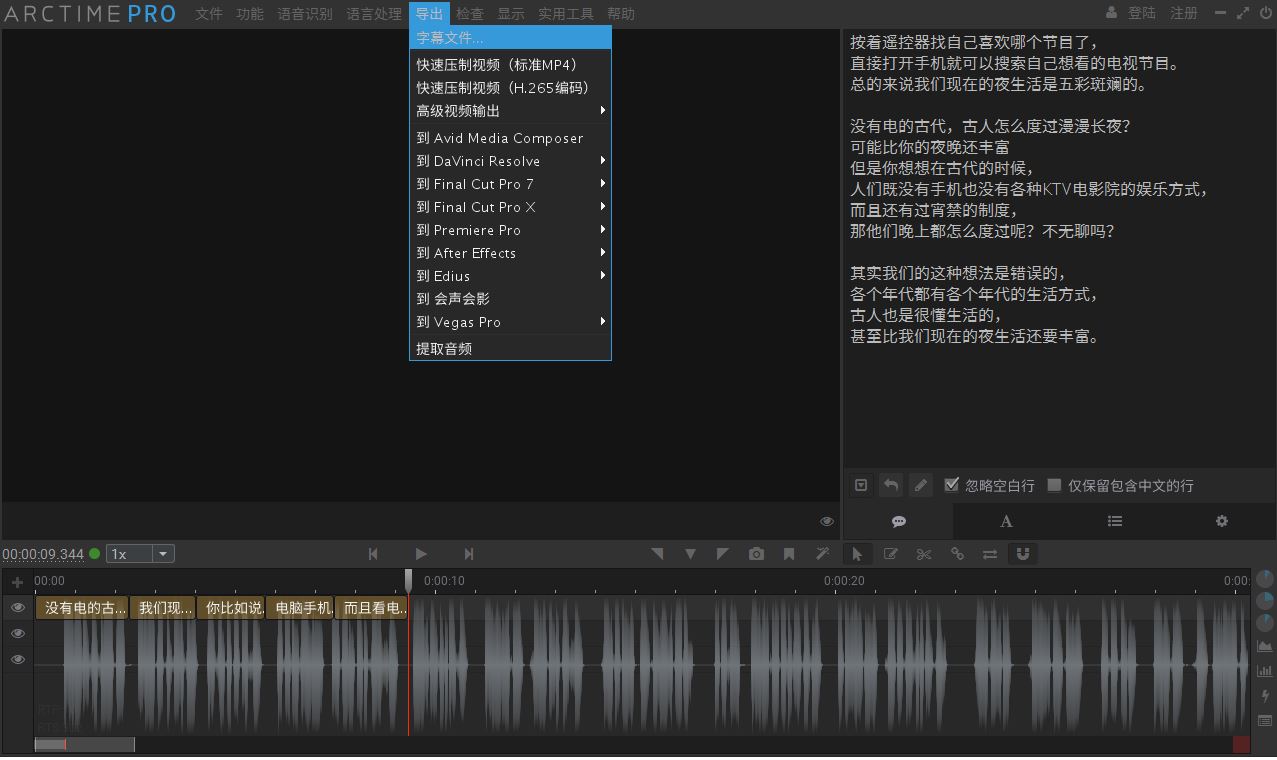Open the text panel dropdown box icon
Image resolution: width=1277 pixels, height=760 pixels.
point(860,485)
